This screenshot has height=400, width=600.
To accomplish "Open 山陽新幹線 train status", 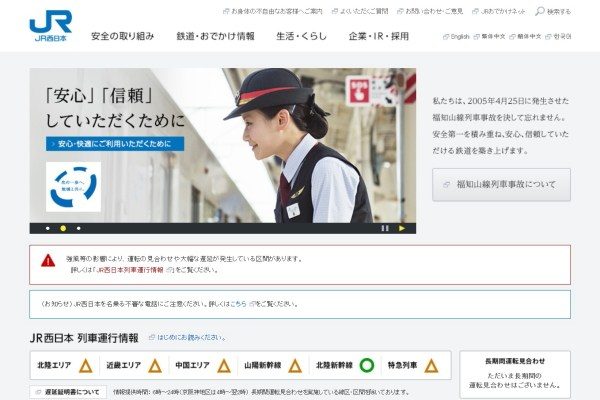I will click(x=273, y=366).
